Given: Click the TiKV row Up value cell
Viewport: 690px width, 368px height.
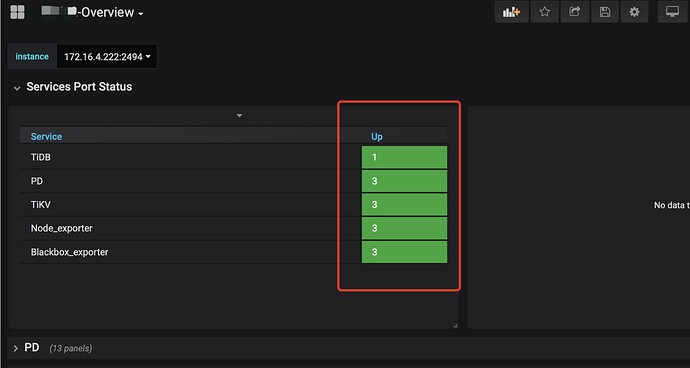Looking at the screenshot, I should point(404,205).
